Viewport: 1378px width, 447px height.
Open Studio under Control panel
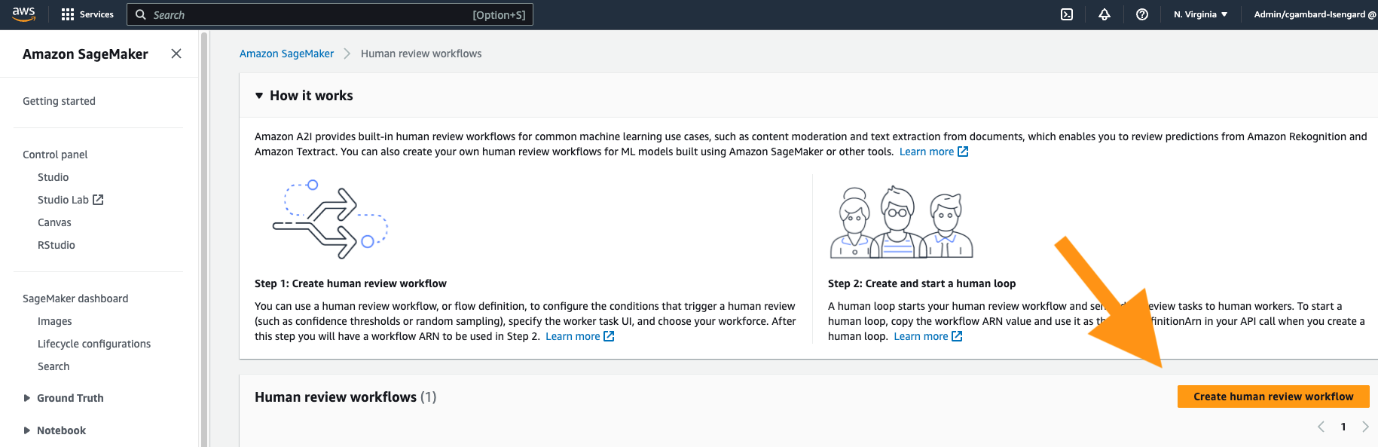pyautogui.click(x=53, y=177)
